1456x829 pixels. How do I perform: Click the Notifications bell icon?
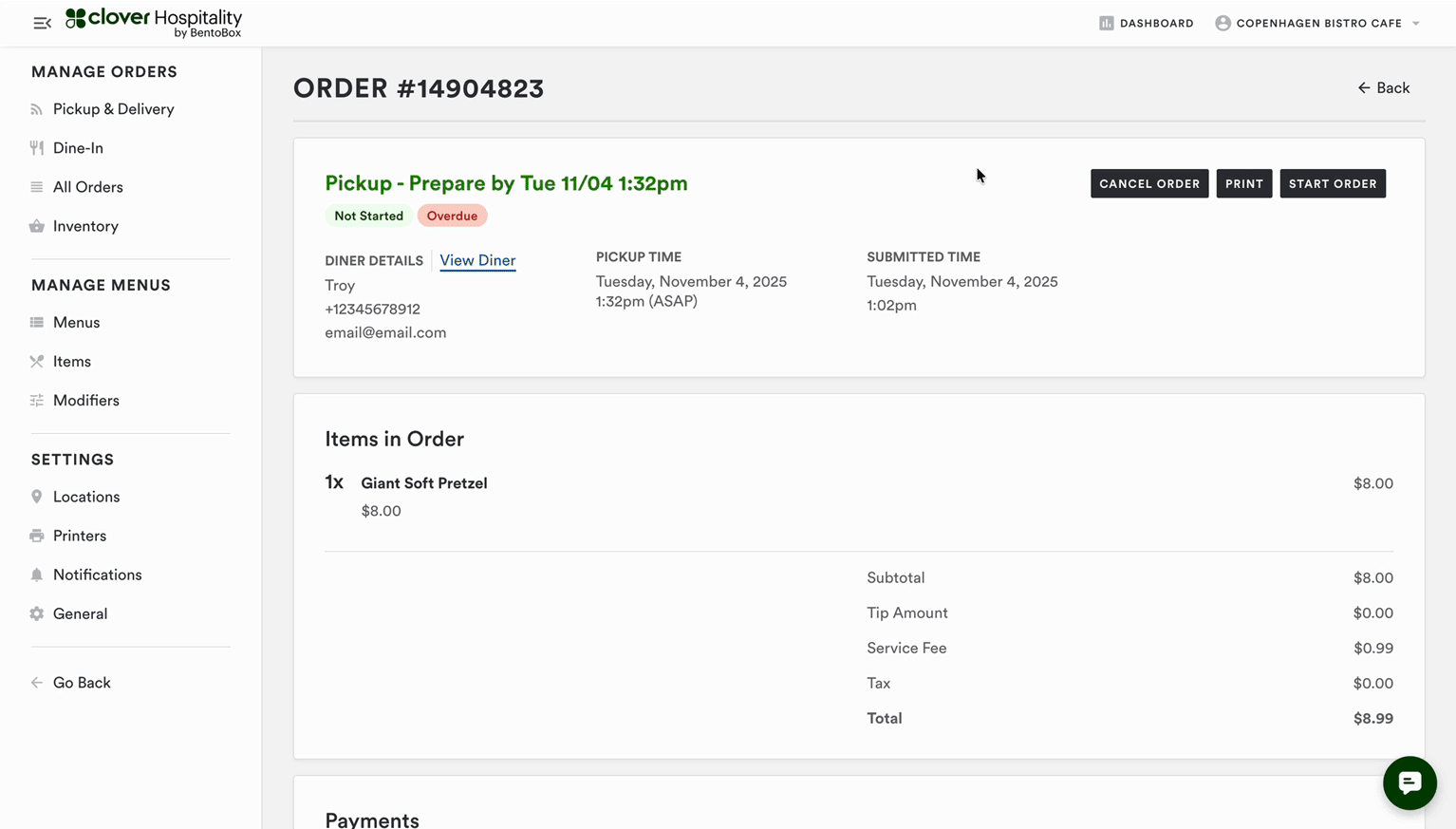click(37, 575)
